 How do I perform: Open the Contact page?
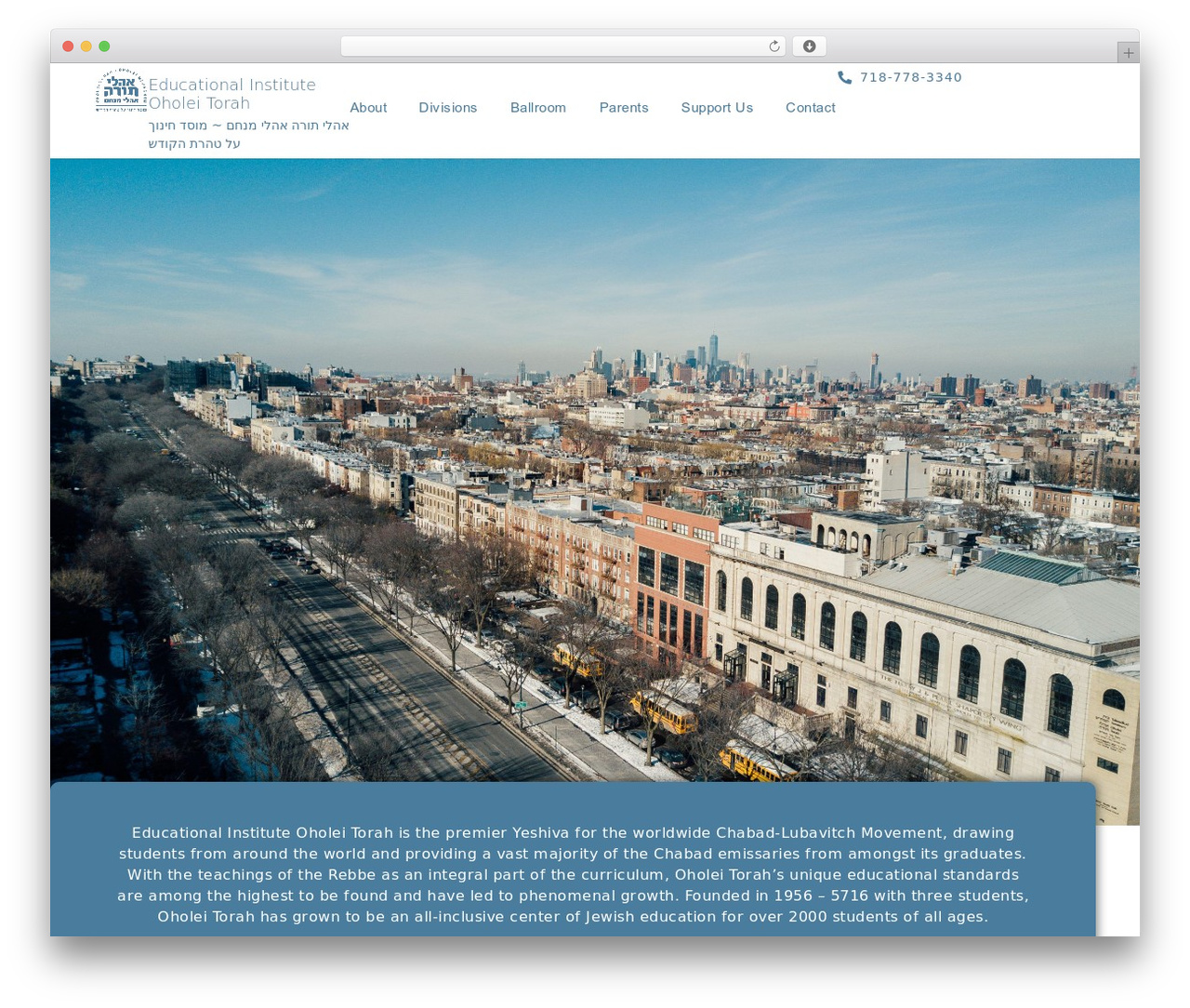point(811,108)
